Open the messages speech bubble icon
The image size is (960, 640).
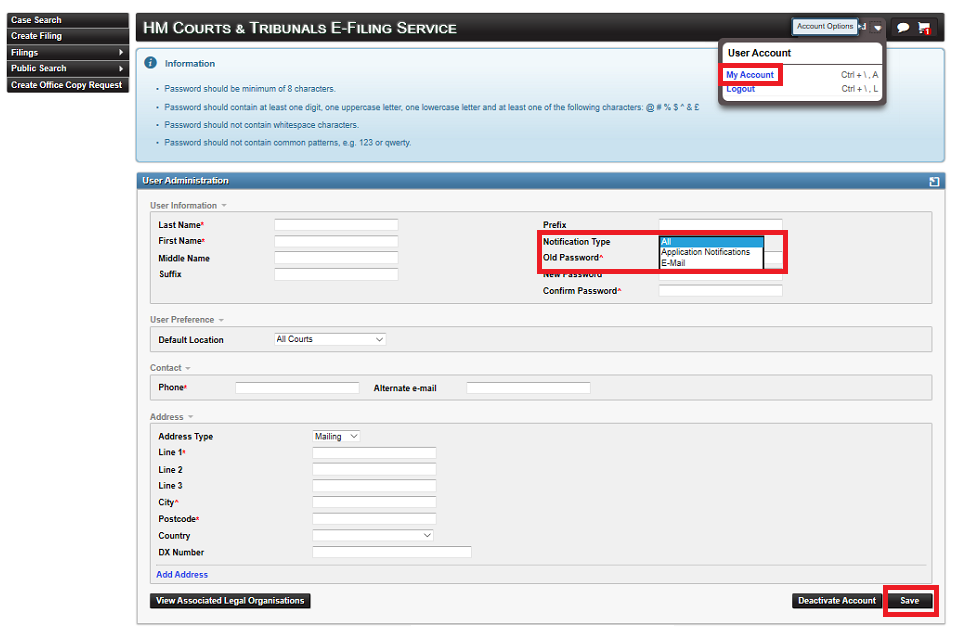[x=902, y=27]
